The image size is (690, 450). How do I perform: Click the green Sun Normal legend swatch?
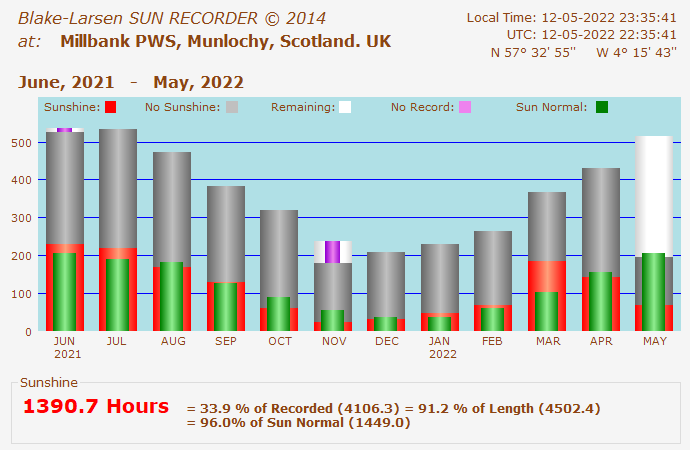click(602, 107)
